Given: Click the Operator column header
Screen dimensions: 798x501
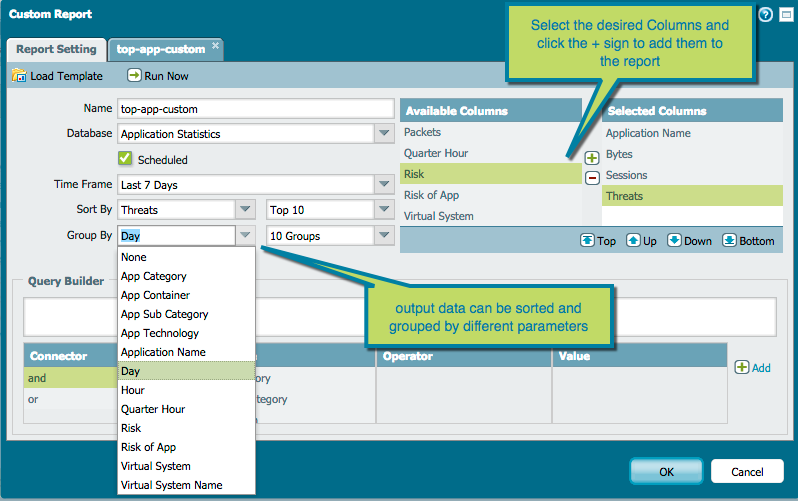Looking at the screenshot, I should 464,356.
